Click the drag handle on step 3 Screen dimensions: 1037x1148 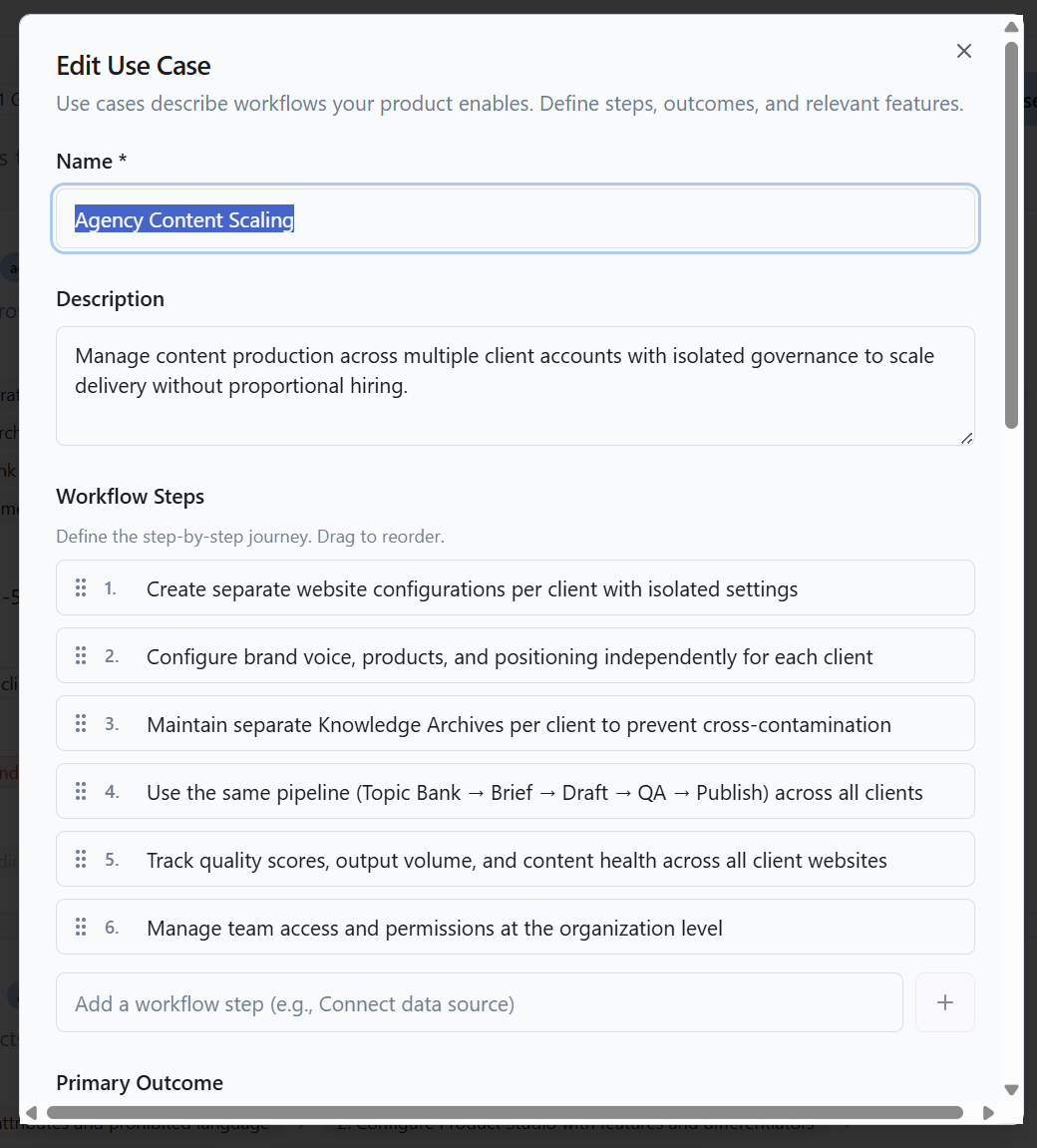80,723
